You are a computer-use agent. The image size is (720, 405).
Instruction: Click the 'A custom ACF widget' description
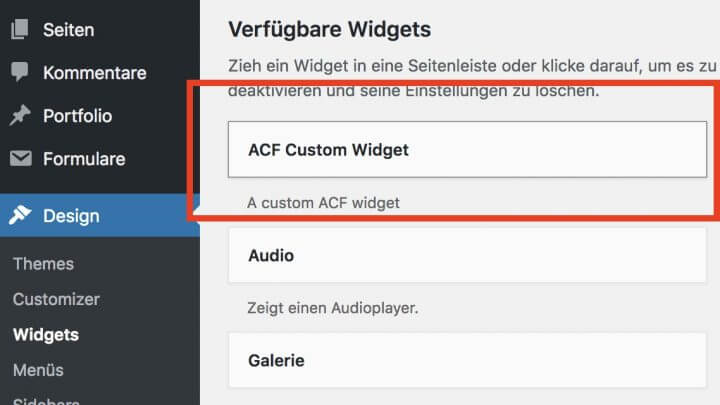pos(323,202)
